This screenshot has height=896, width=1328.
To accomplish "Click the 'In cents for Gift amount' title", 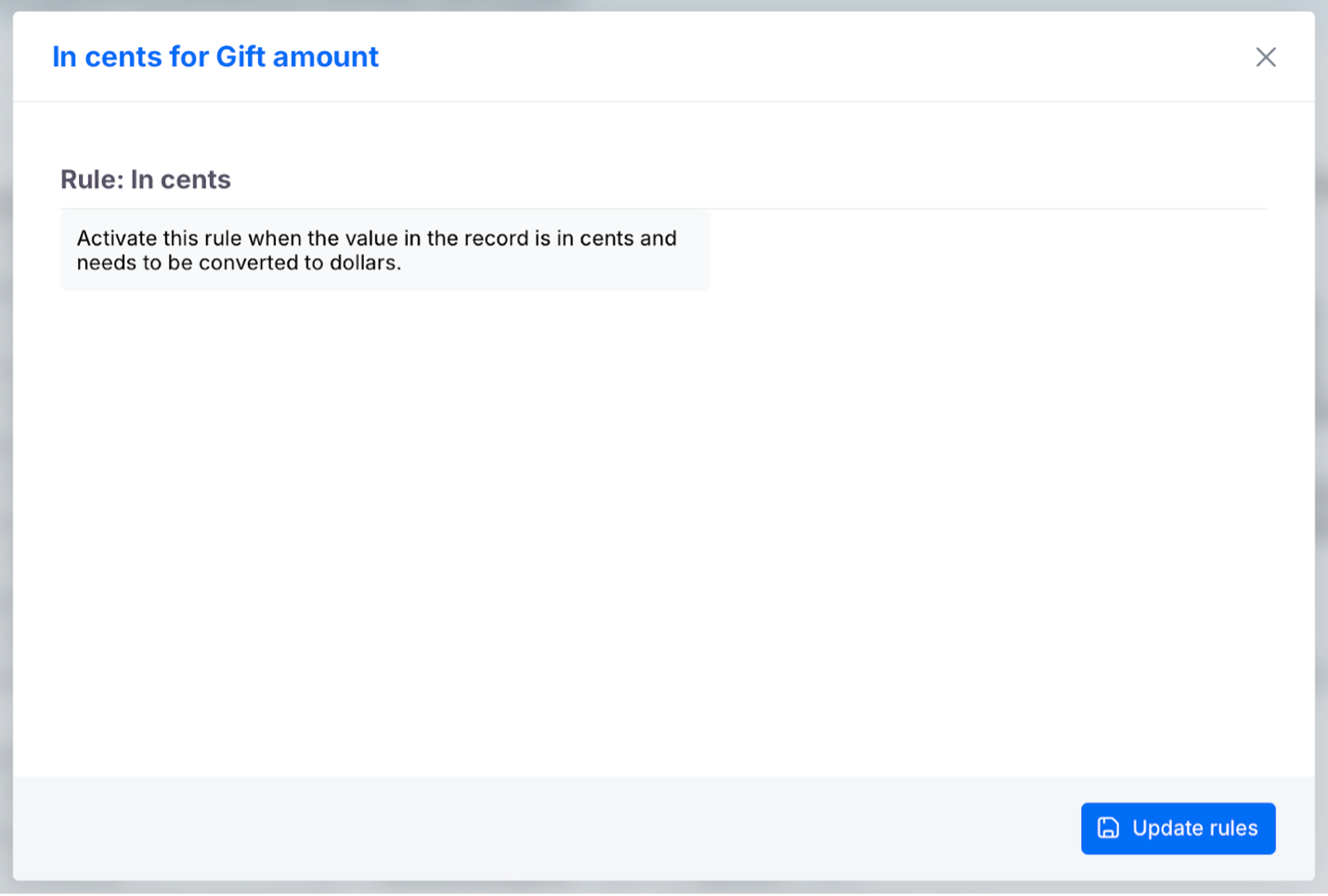I will (215, 57).
